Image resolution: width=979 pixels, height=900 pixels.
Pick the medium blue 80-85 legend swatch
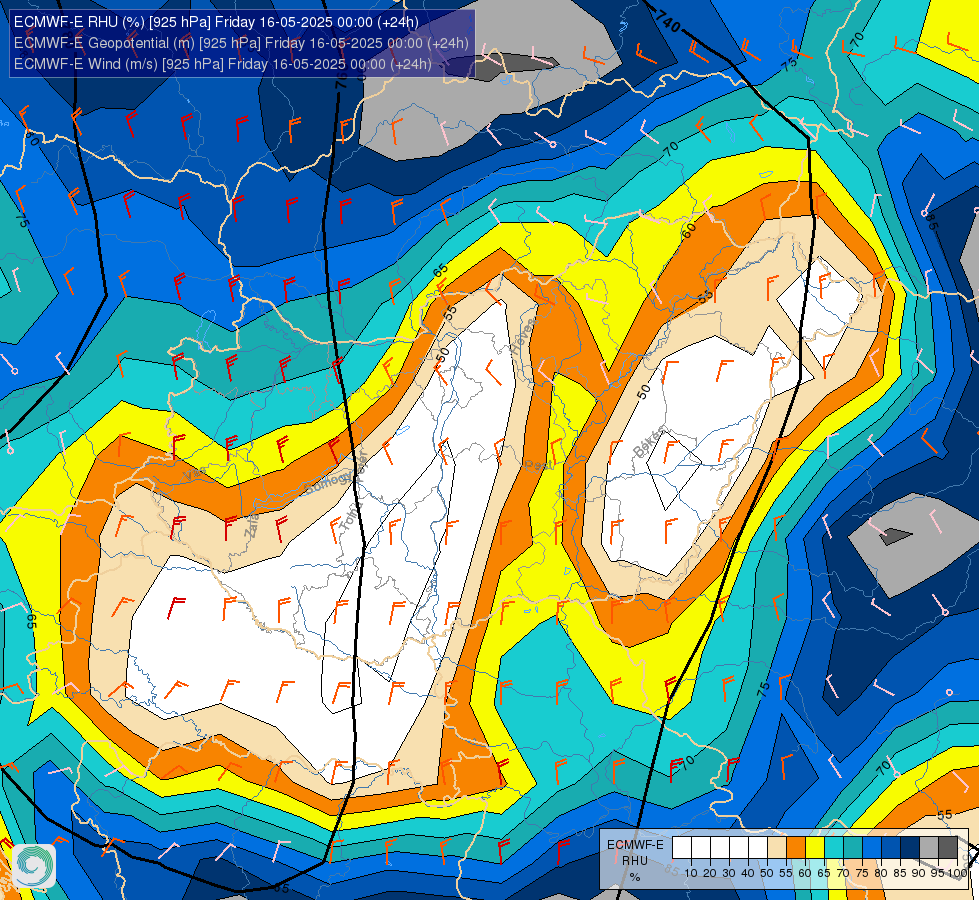(x=891, y=847)
